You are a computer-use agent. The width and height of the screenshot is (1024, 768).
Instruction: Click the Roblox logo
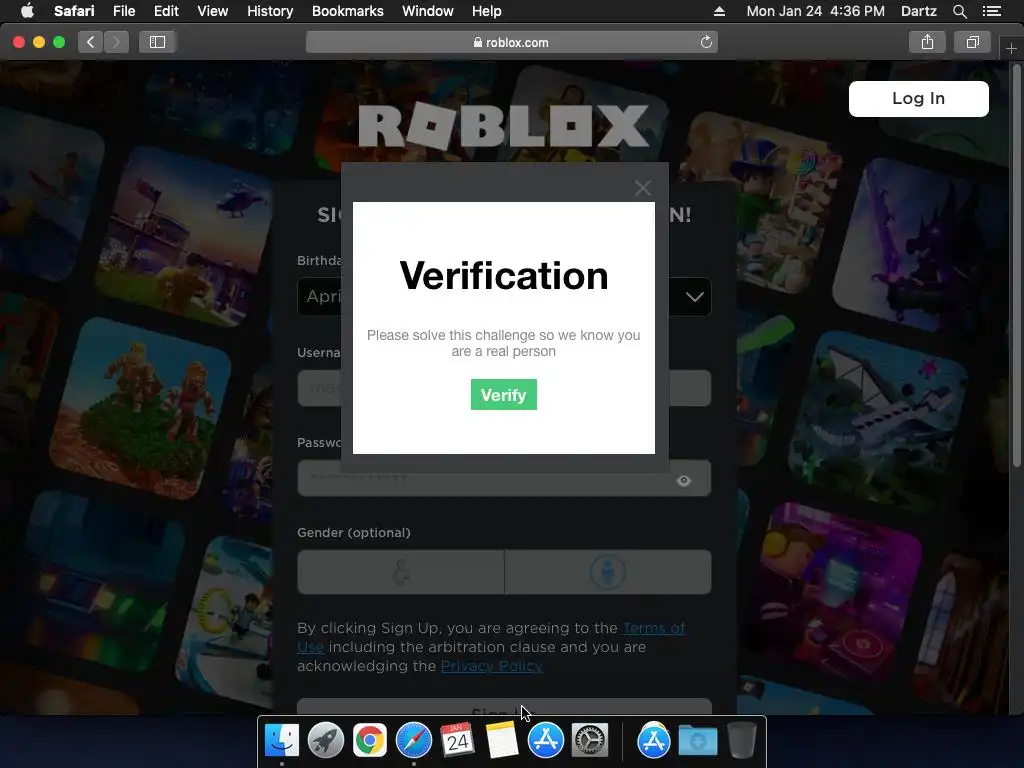coord(504,126)
